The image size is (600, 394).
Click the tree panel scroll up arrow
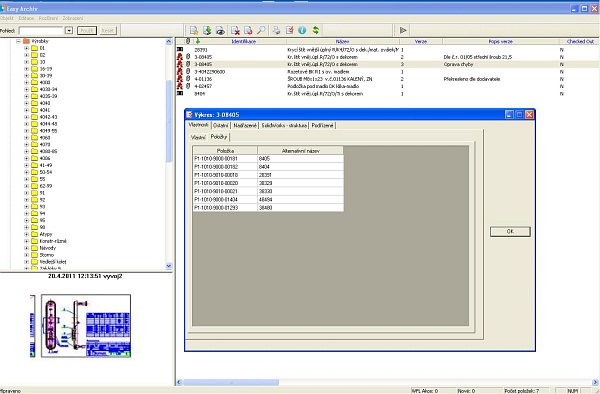point(169,41)
